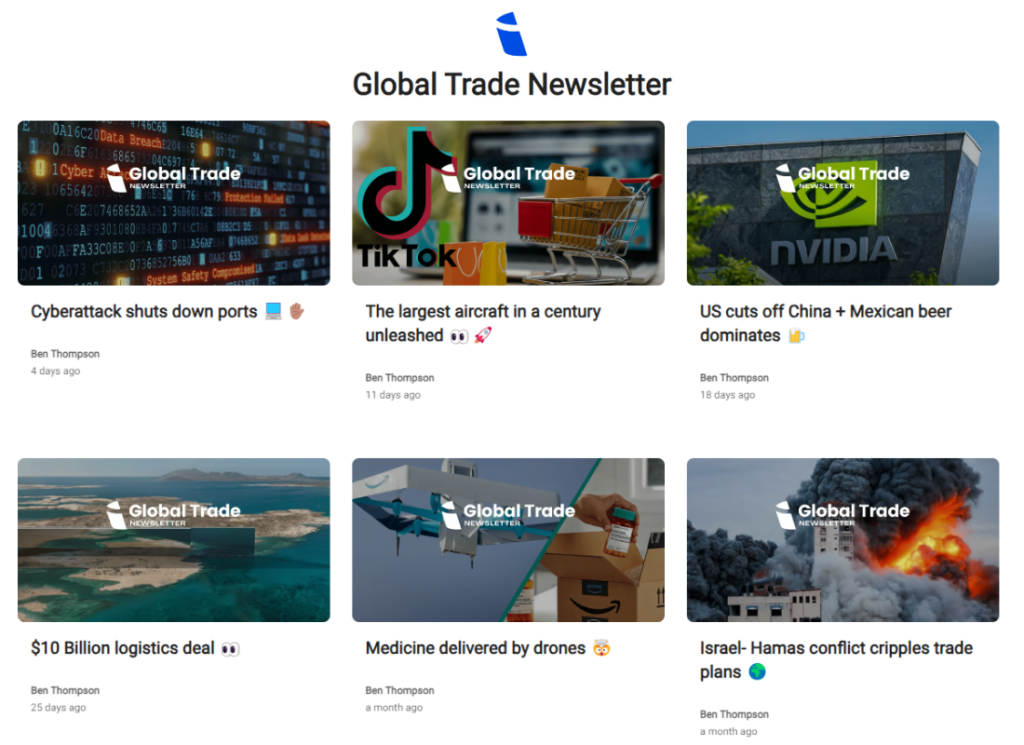Open the Amazon drone delivery thumbnail
The image size is (1024, 745).
508,540
